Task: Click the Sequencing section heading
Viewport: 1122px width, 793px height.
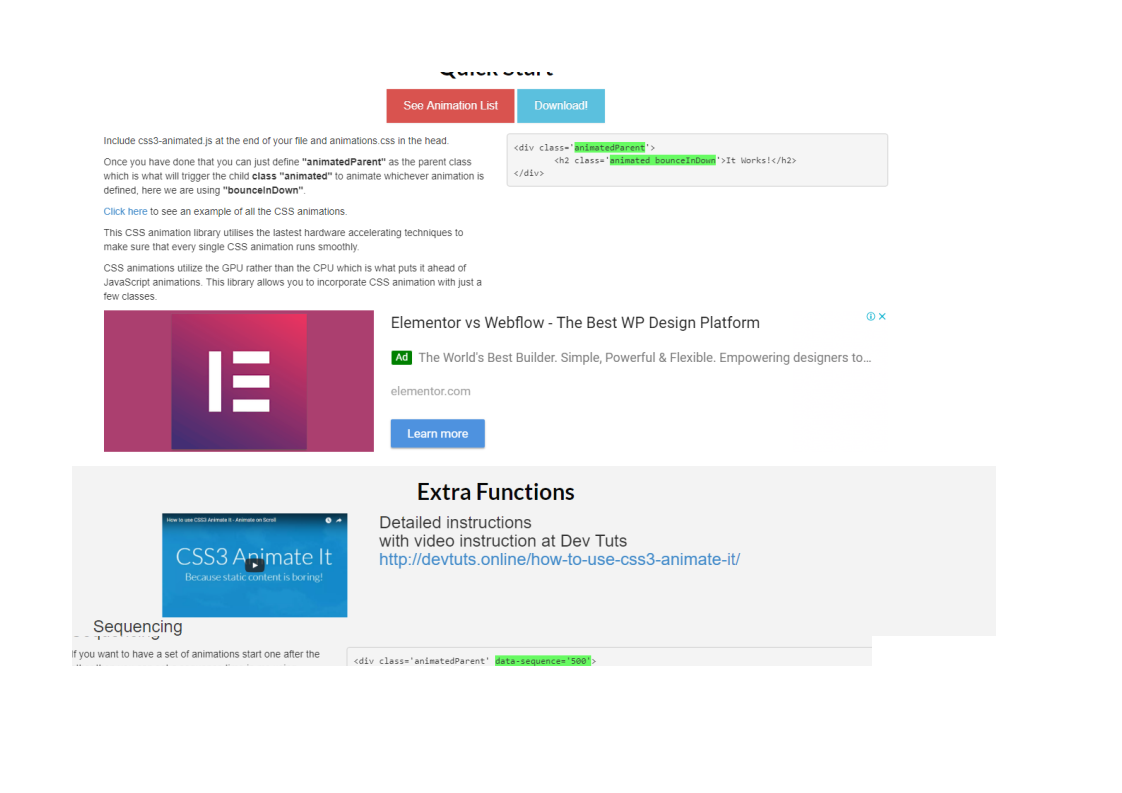Action: [138, 627]
